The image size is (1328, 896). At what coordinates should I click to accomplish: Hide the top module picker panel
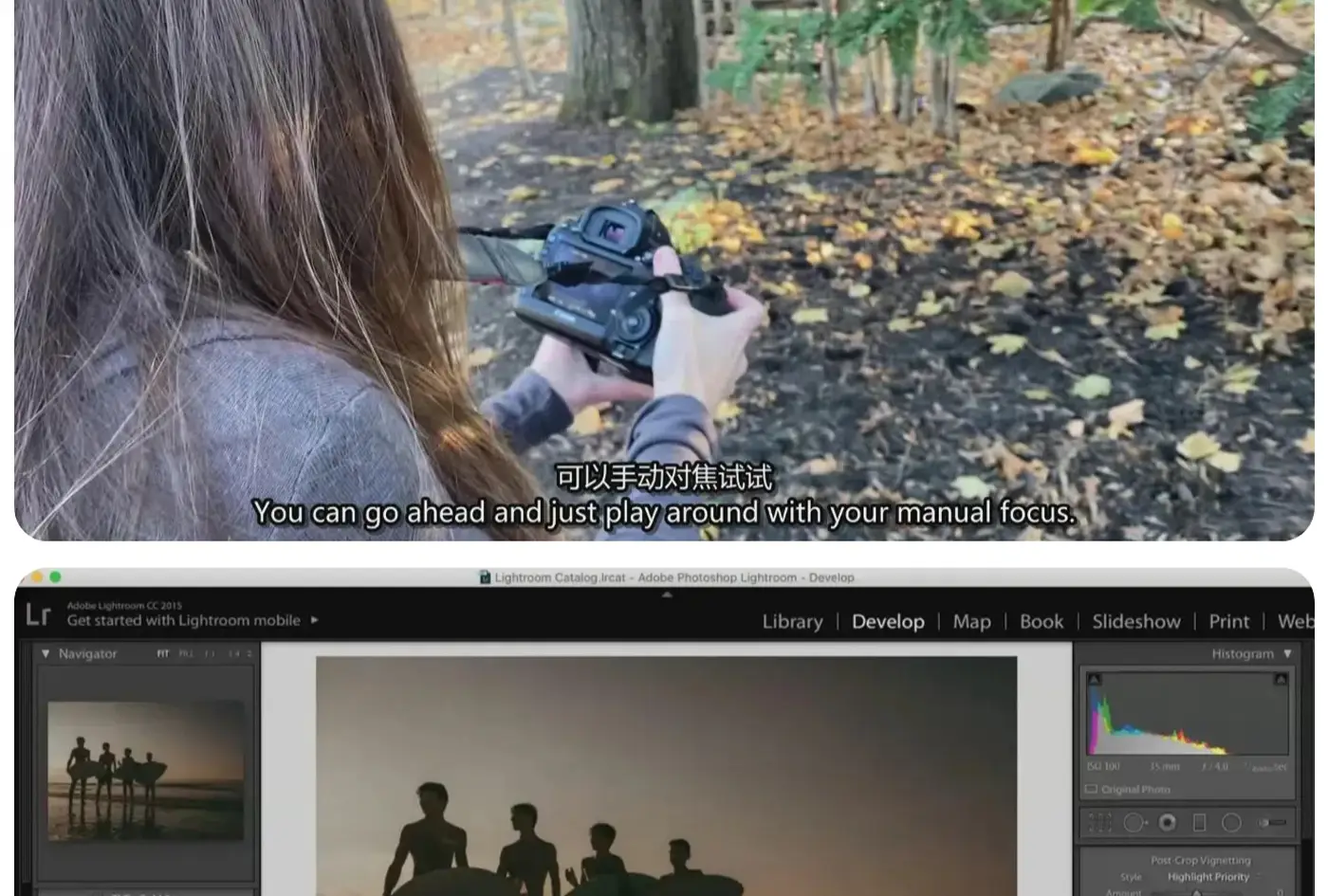[667, 595]
